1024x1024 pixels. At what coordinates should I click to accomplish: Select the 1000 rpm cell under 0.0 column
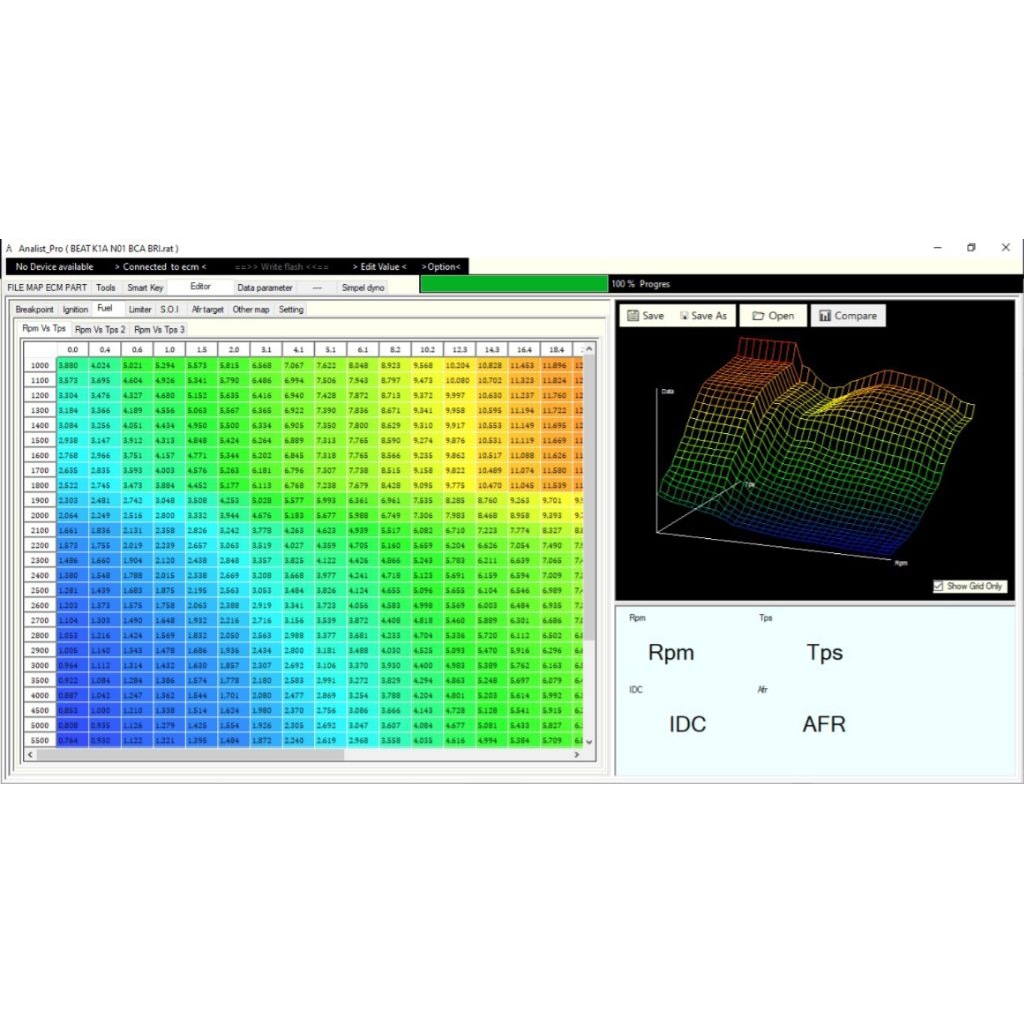tap(72, 366)
